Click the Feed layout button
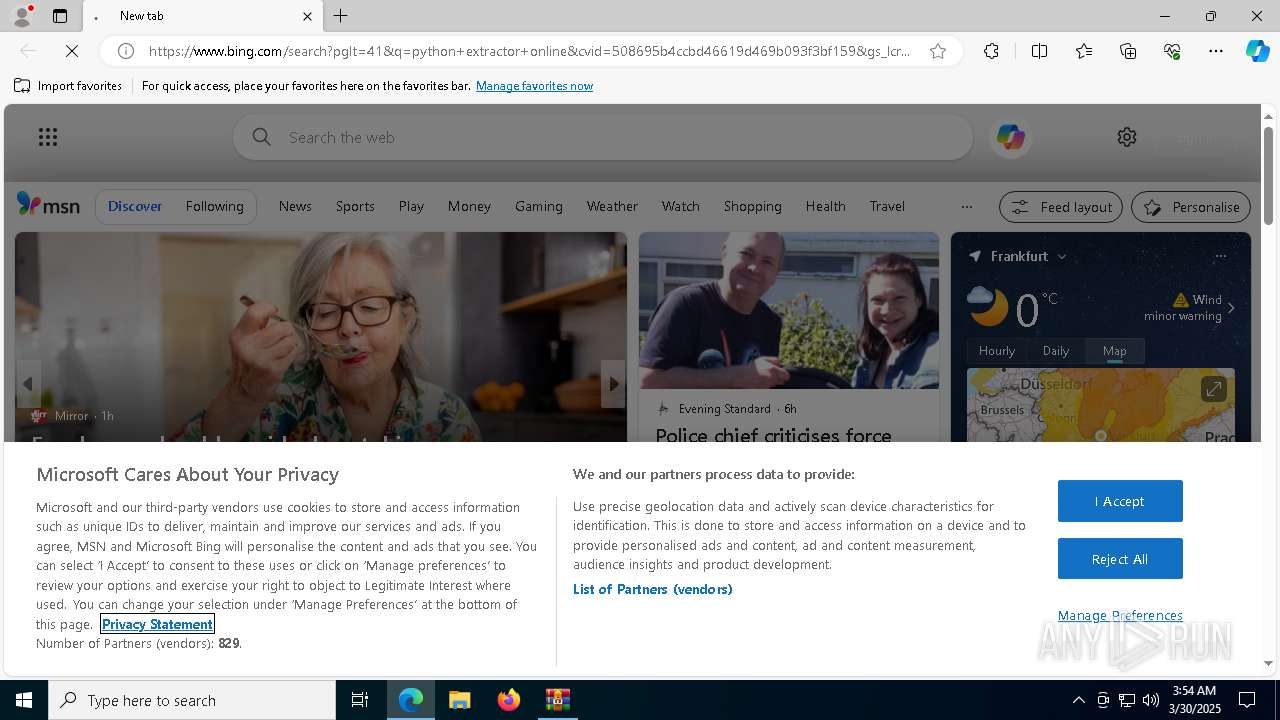The height and width of the screenshot is (720, 1280). point(1060,207)
